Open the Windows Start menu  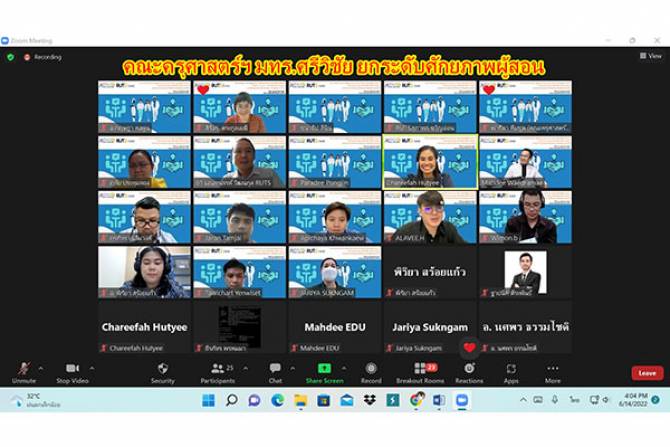[208, 400]
